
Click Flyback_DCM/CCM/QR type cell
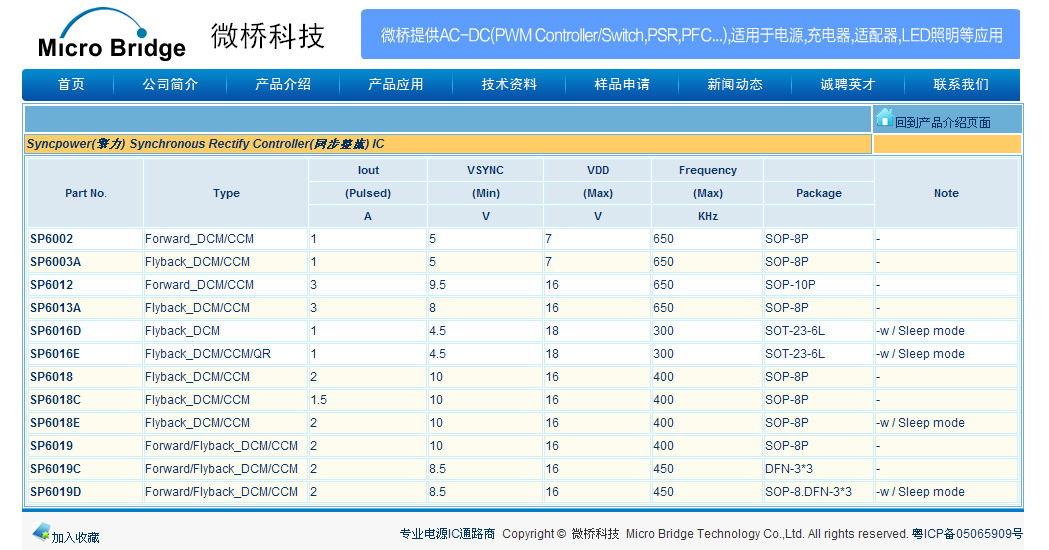(x=208, y=353)
